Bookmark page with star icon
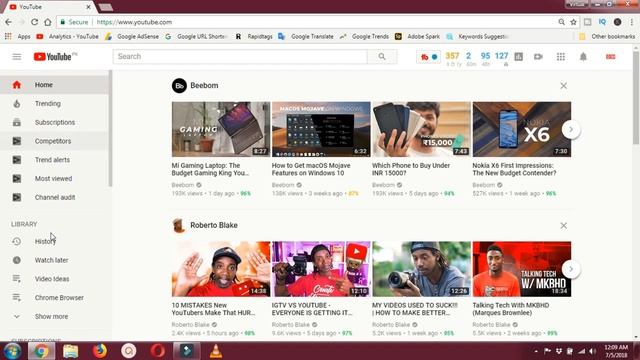Viewport: 640px width, 360px height. click(x=573, y=22)
